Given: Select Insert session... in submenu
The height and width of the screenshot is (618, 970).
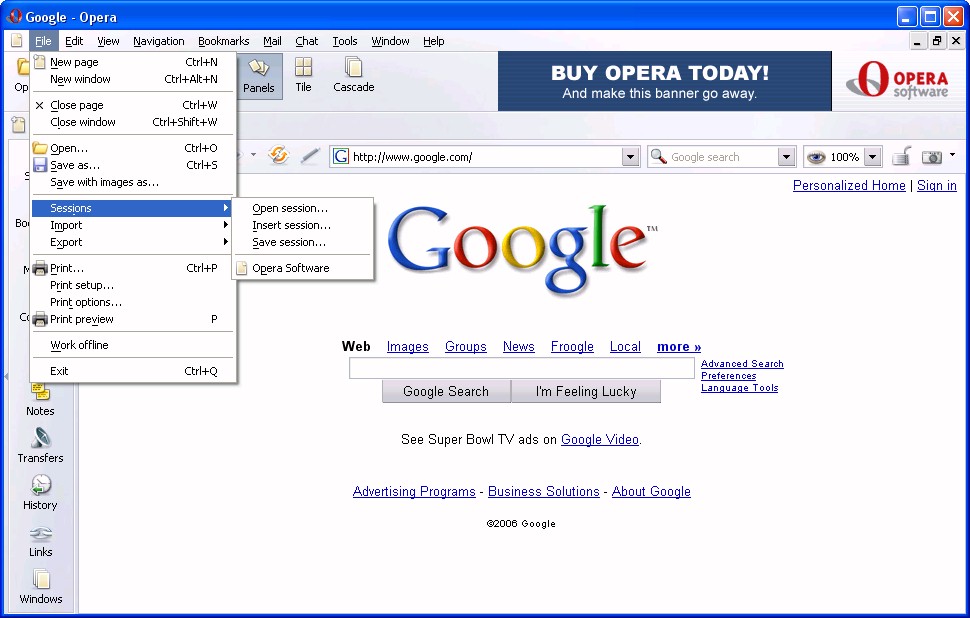Looking at the screenshot, I should (303, 225).
